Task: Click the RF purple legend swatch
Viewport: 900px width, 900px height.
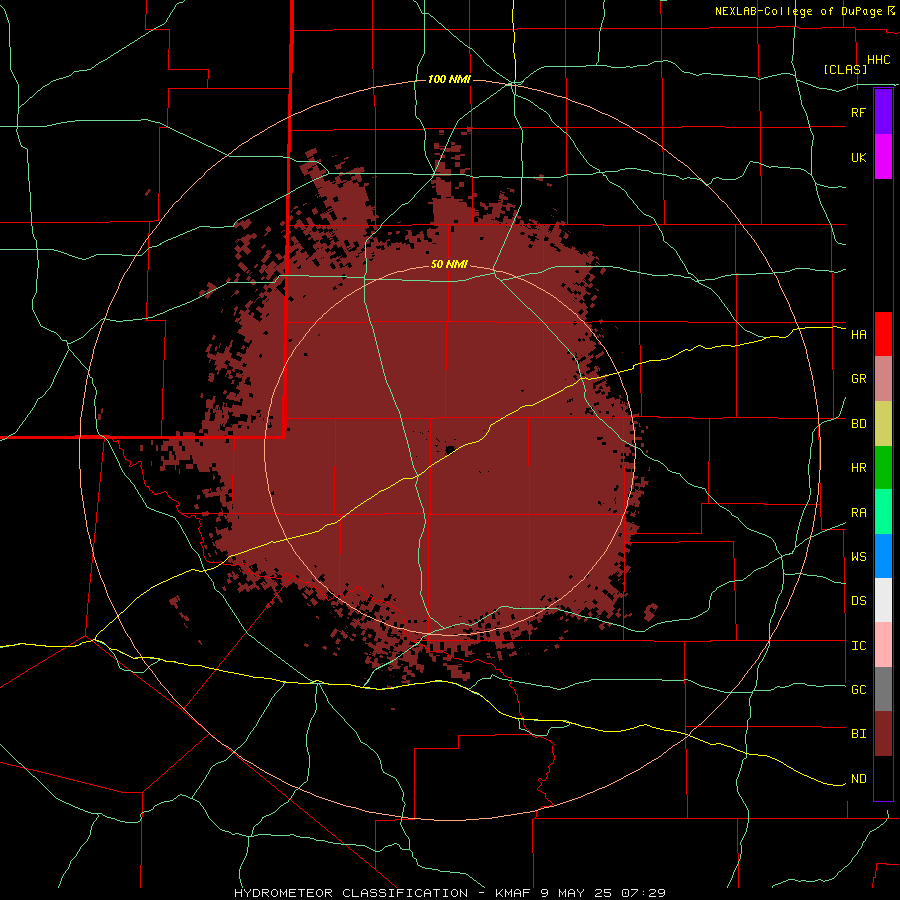Action: 883,111
